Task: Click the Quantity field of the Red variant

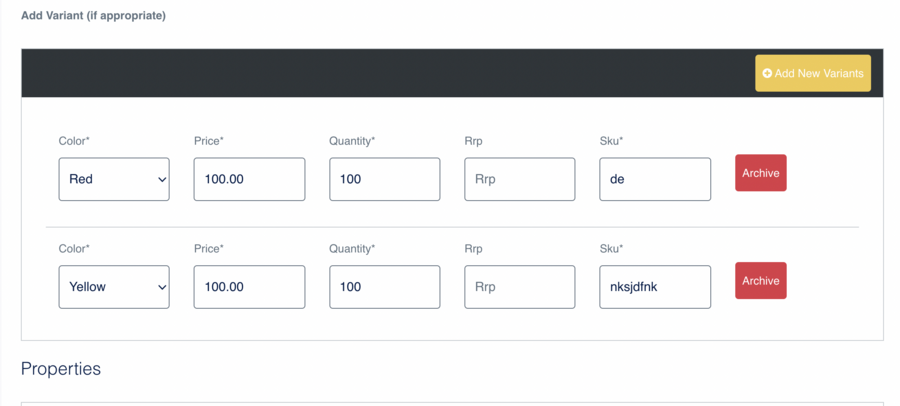Action: [385, 179]
